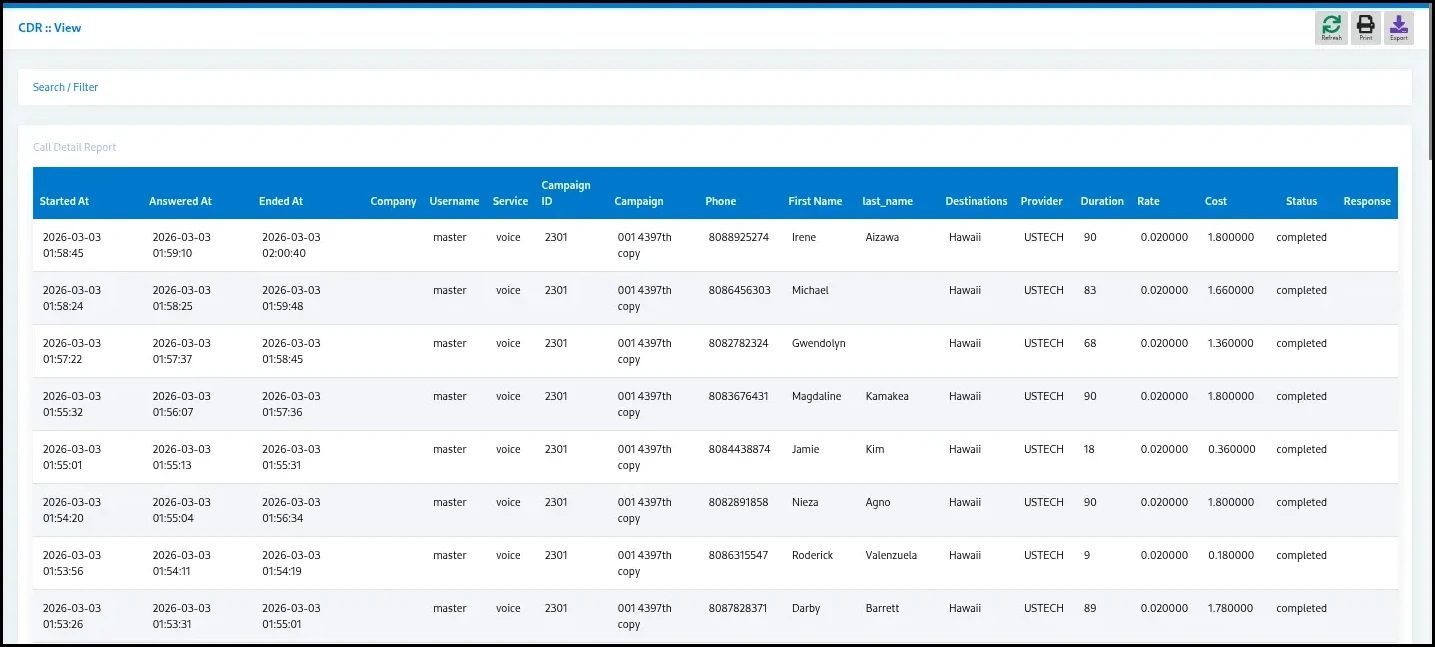
Task: Click the Print icon in the toolbar
Action: [x=1364, y=27]
